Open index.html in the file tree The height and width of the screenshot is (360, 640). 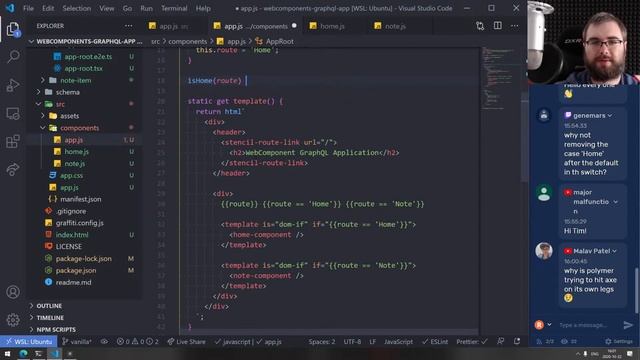coord(72,235)
